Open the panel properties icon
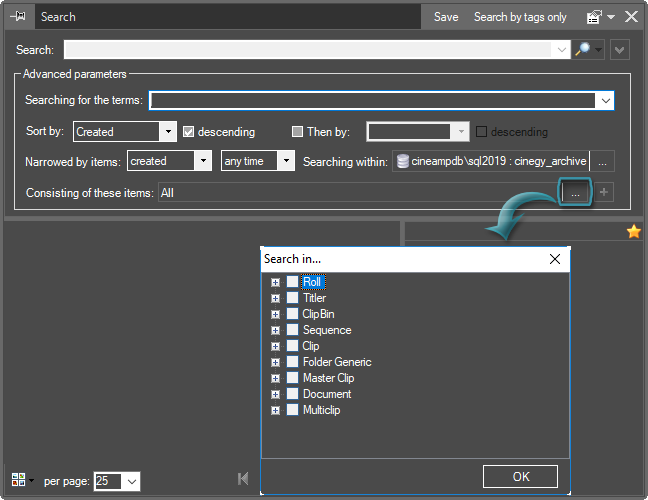 pyautogui.click(x=594, y=17)
